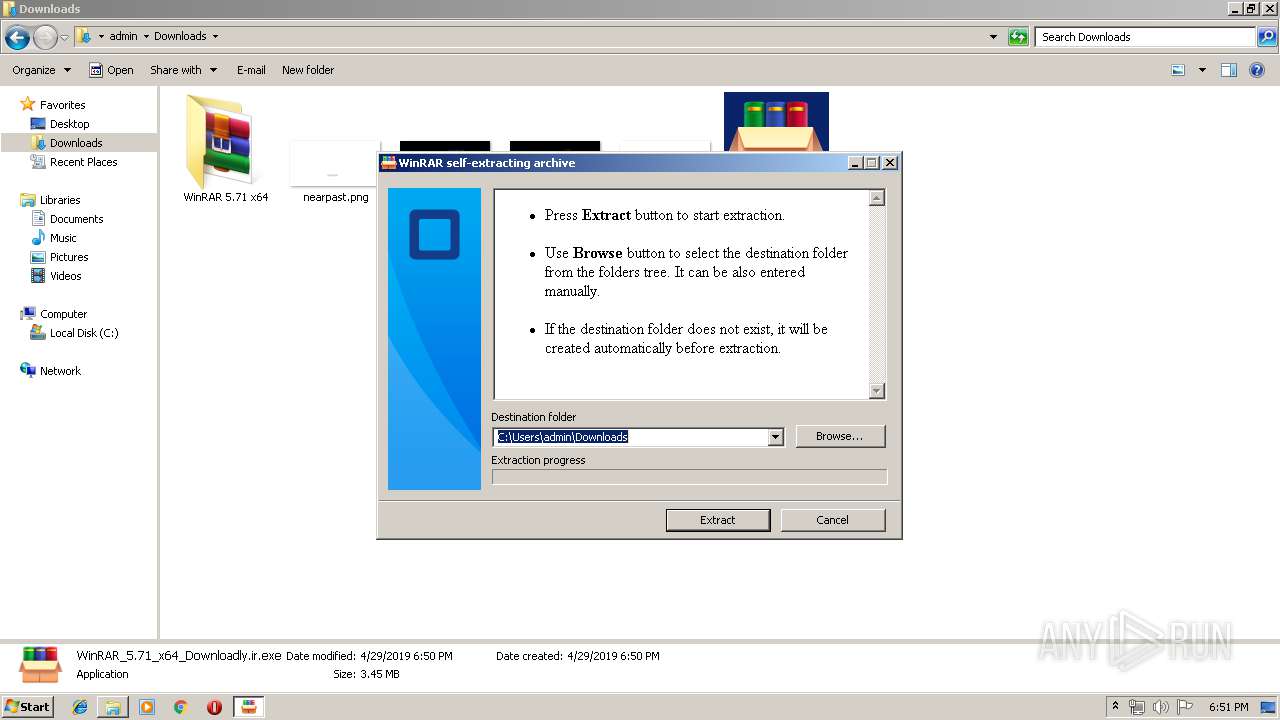Click the Windows Explorer taskbar icon
Screen dimensions: 1280x720
tap(113, 707)
